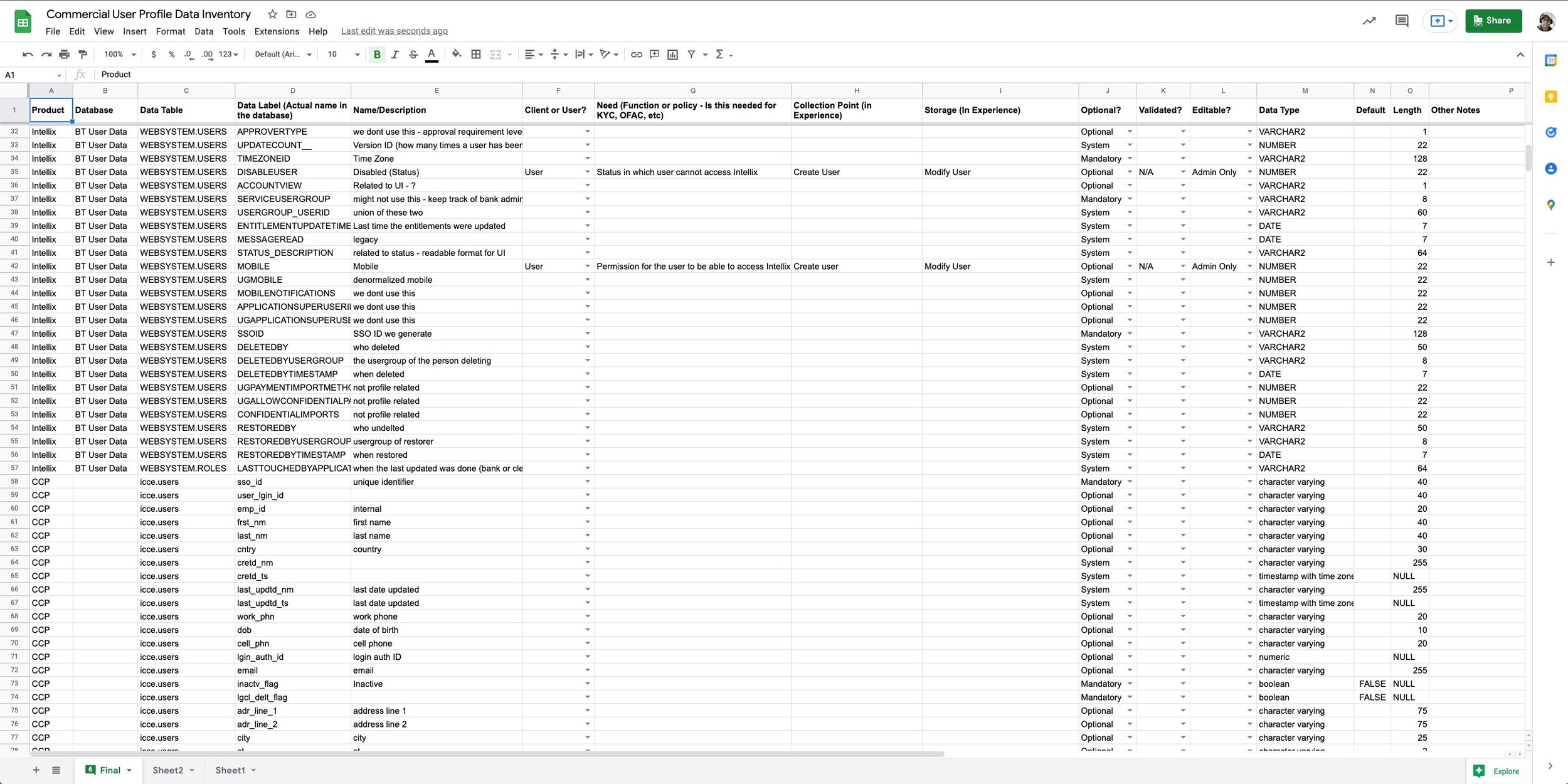Increase decimal places icon

click(207, 55)
